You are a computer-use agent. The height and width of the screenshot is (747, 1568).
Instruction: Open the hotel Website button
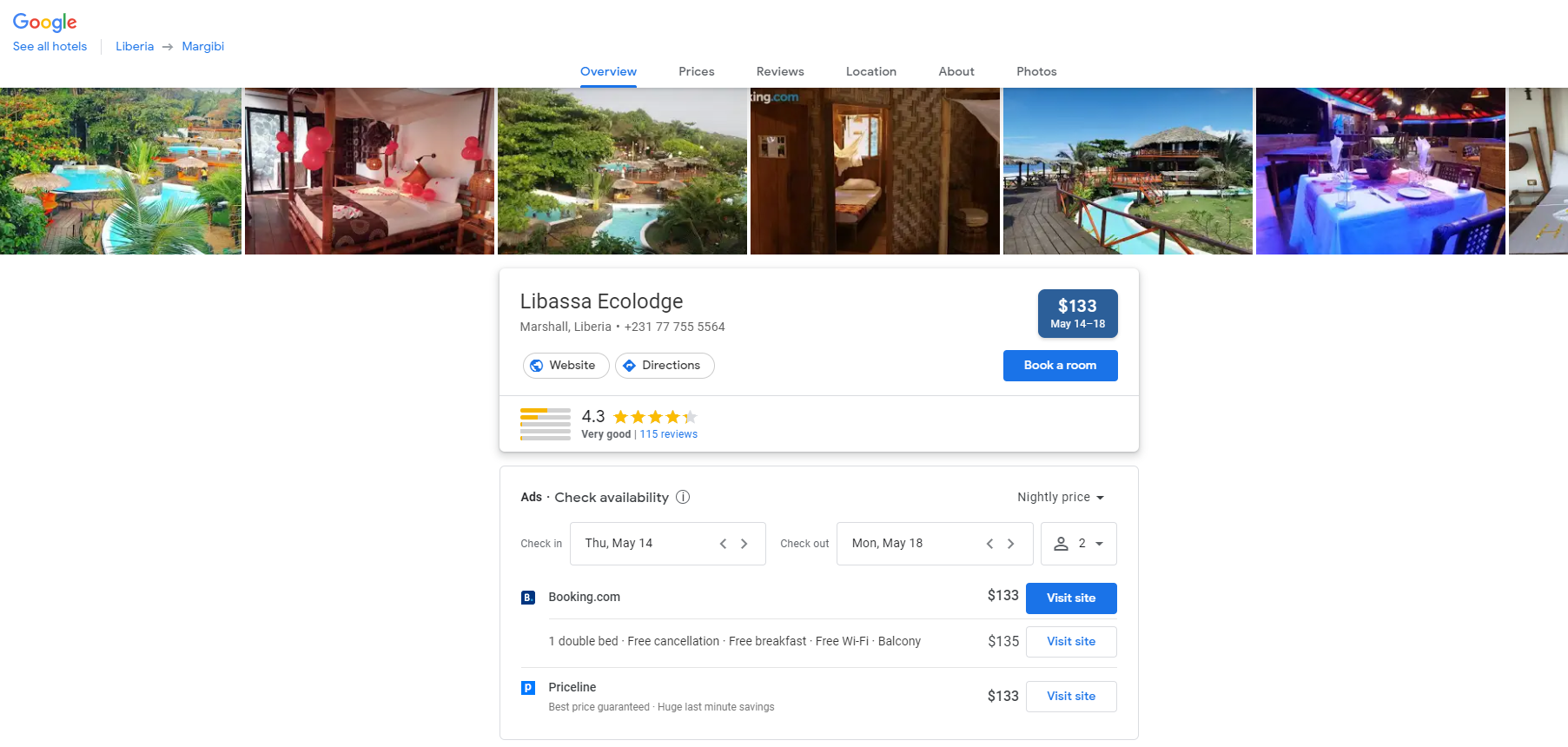click(x=566, y=366)
